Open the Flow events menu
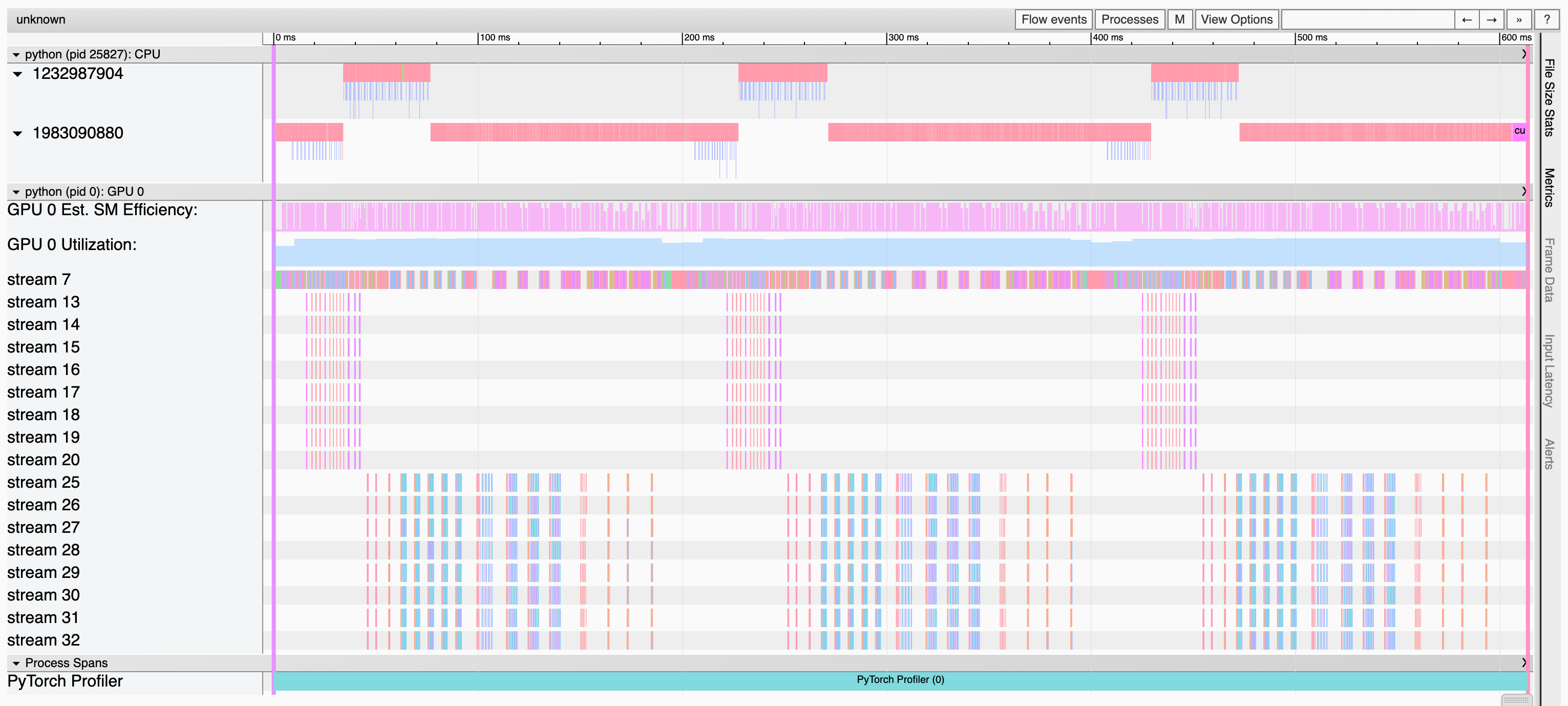 coord(1053,19)
